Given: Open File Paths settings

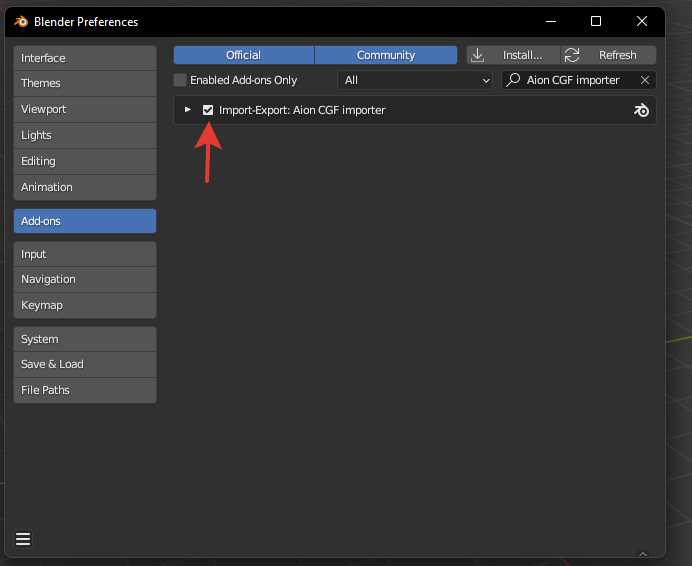Looking at the screenshot, I should click(x=85, y=390).
